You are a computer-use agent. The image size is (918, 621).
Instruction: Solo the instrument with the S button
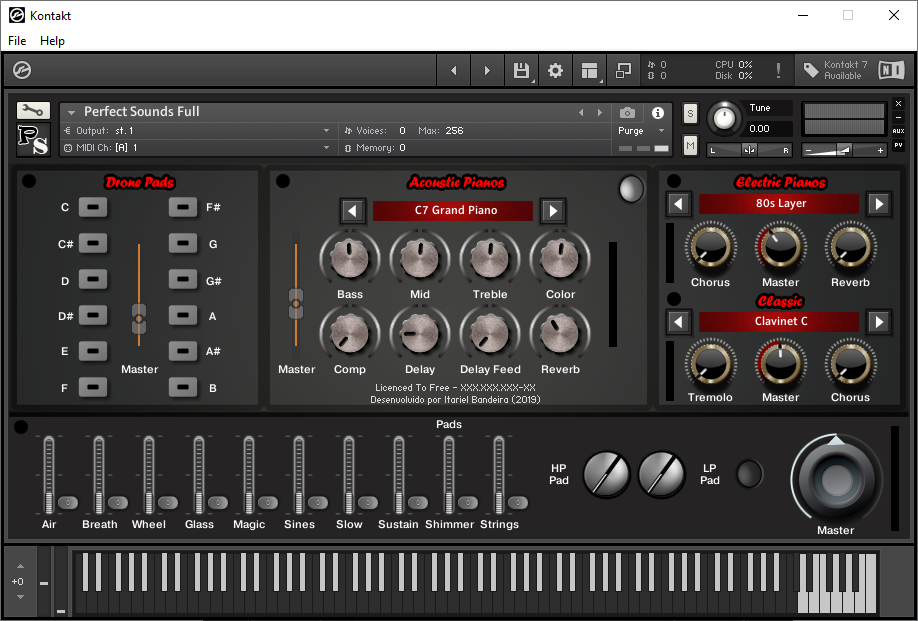690,114
